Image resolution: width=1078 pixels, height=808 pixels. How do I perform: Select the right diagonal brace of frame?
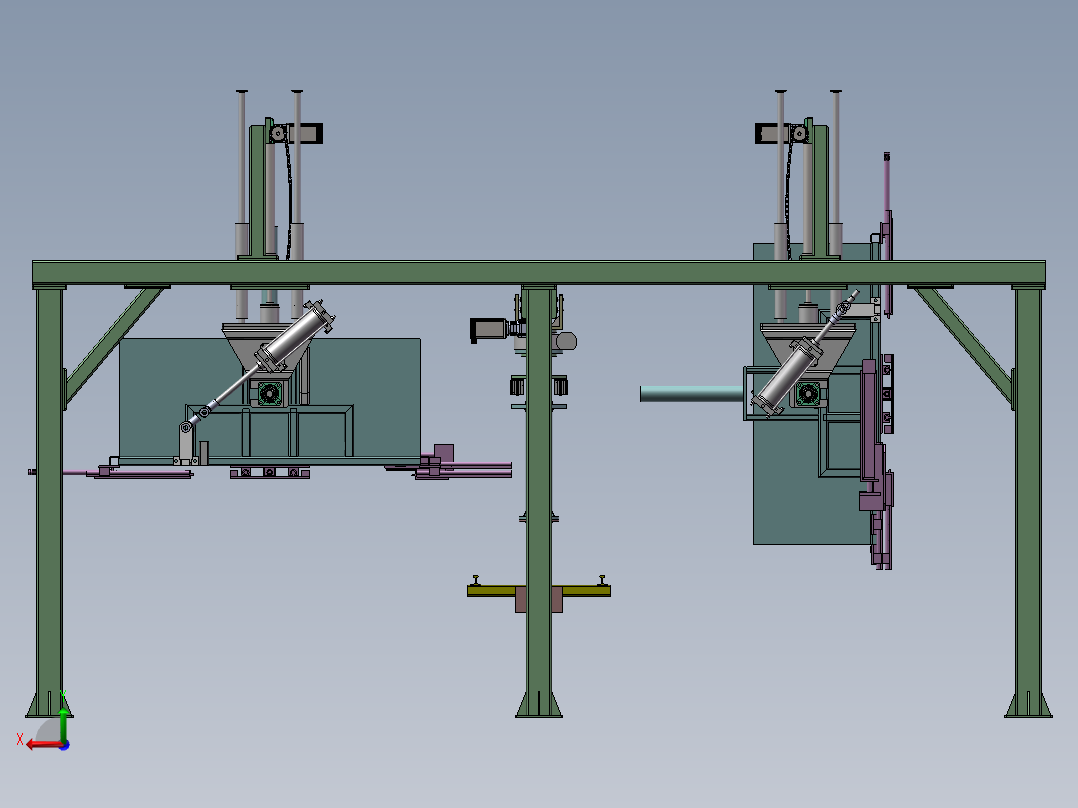(962, 339)
